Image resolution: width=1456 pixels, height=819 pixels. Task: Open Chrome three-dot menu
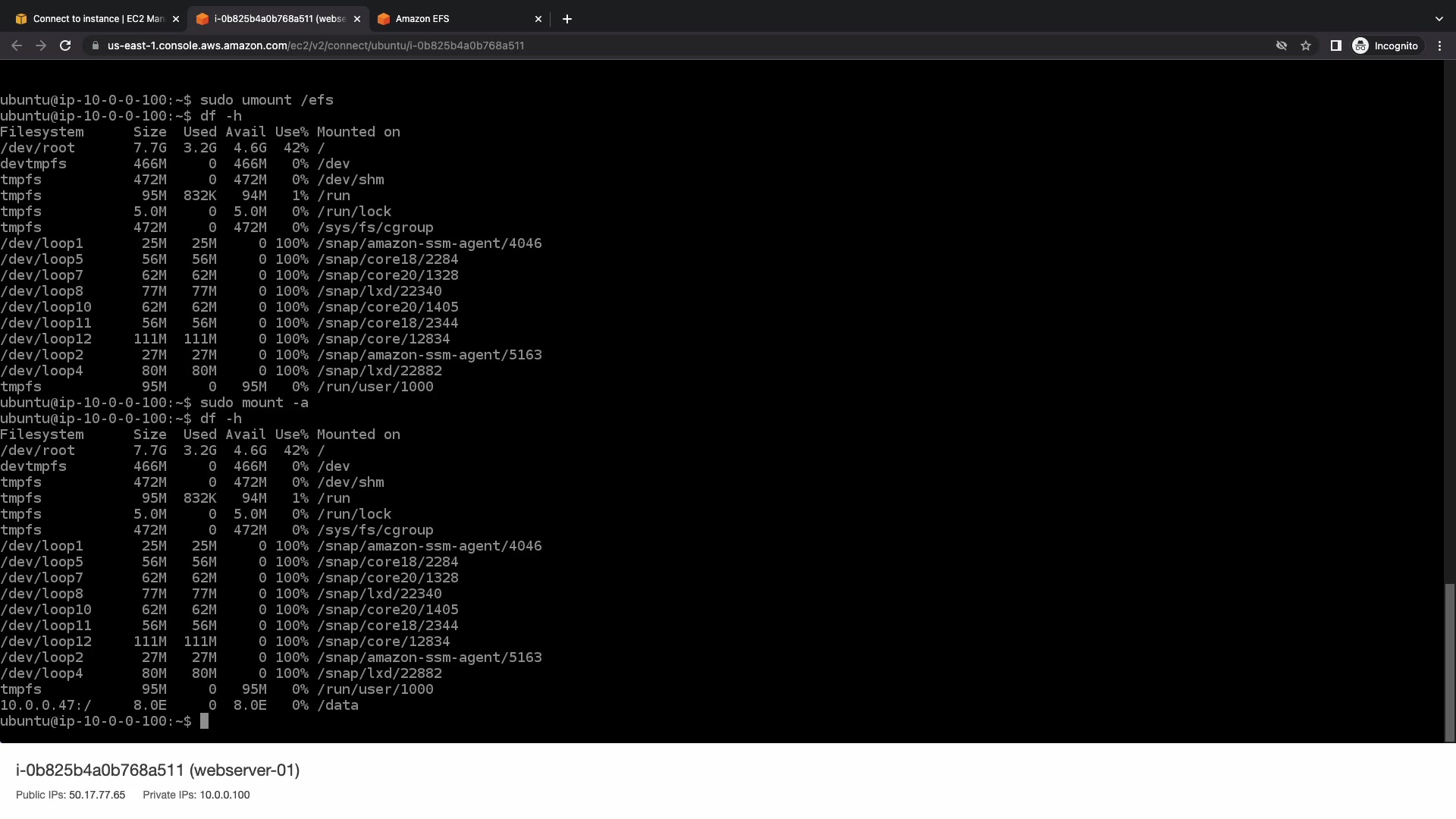pos(1439,45)
